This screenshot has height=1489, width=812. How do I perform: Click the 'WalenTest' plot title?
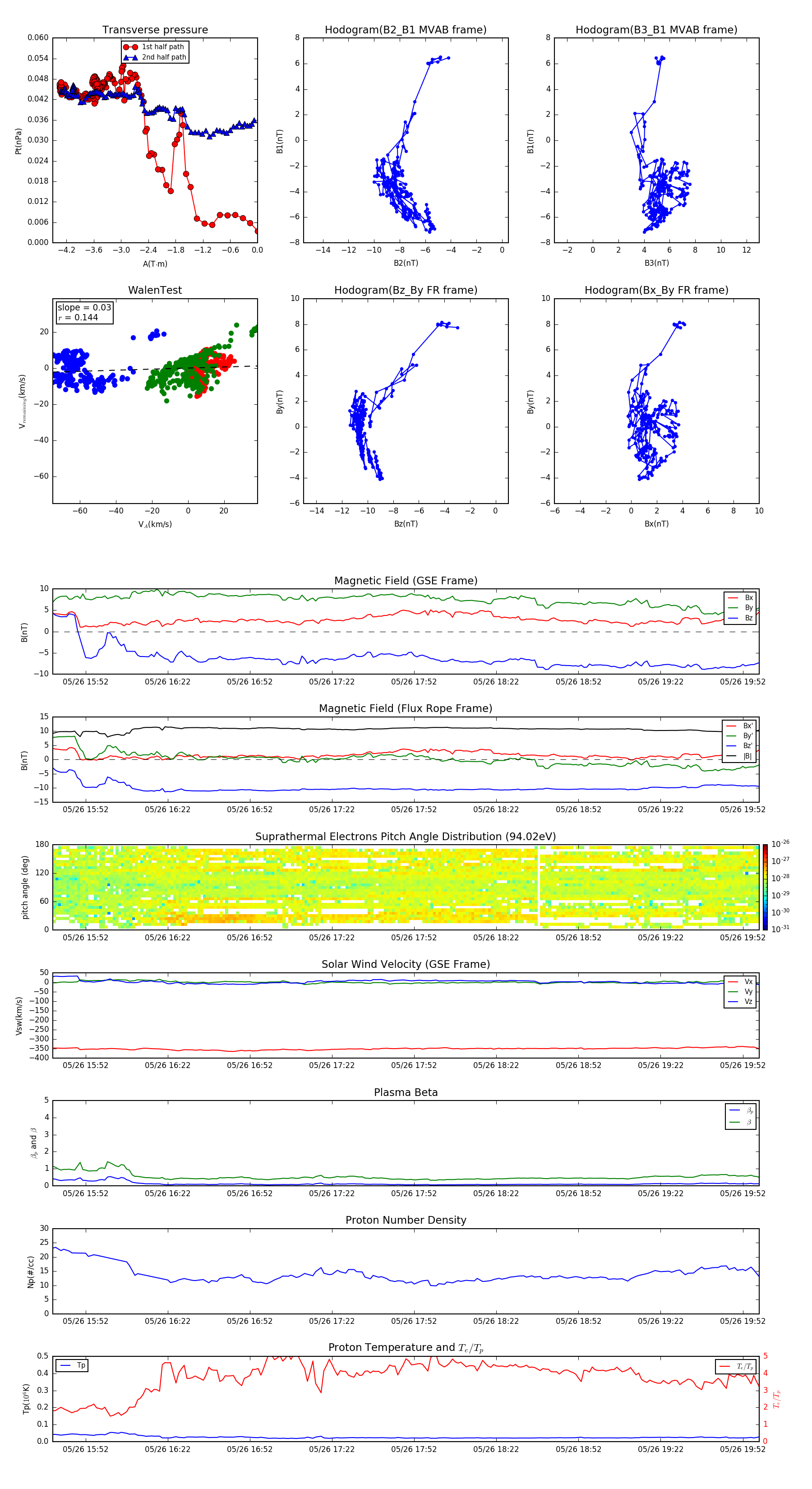(155, 290)
